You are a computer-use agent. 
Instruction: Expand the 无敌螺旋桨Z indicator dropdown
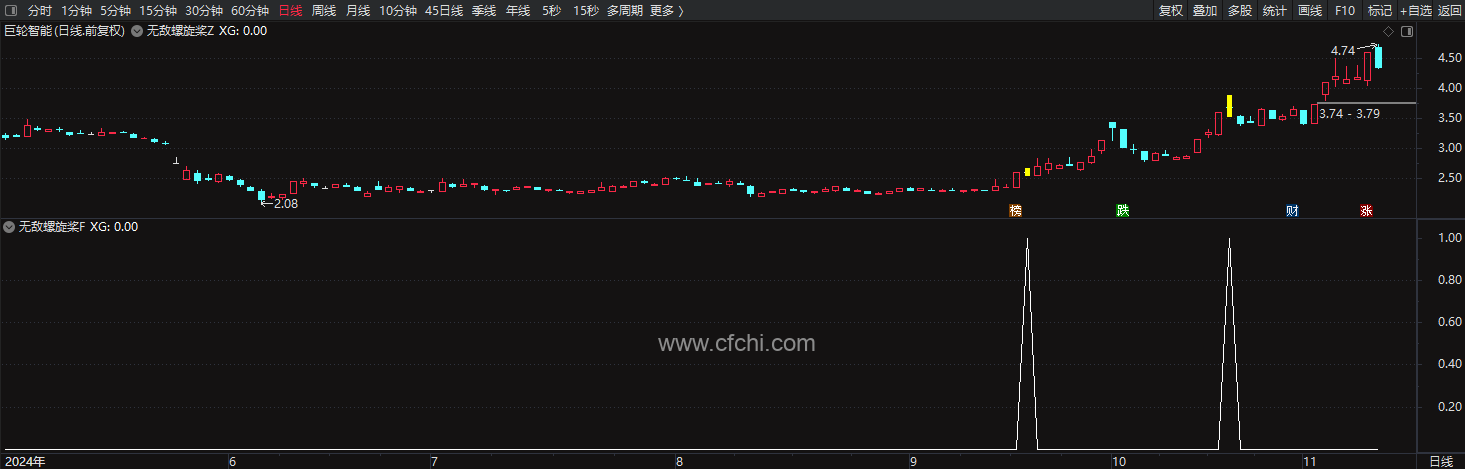(137, 31)
